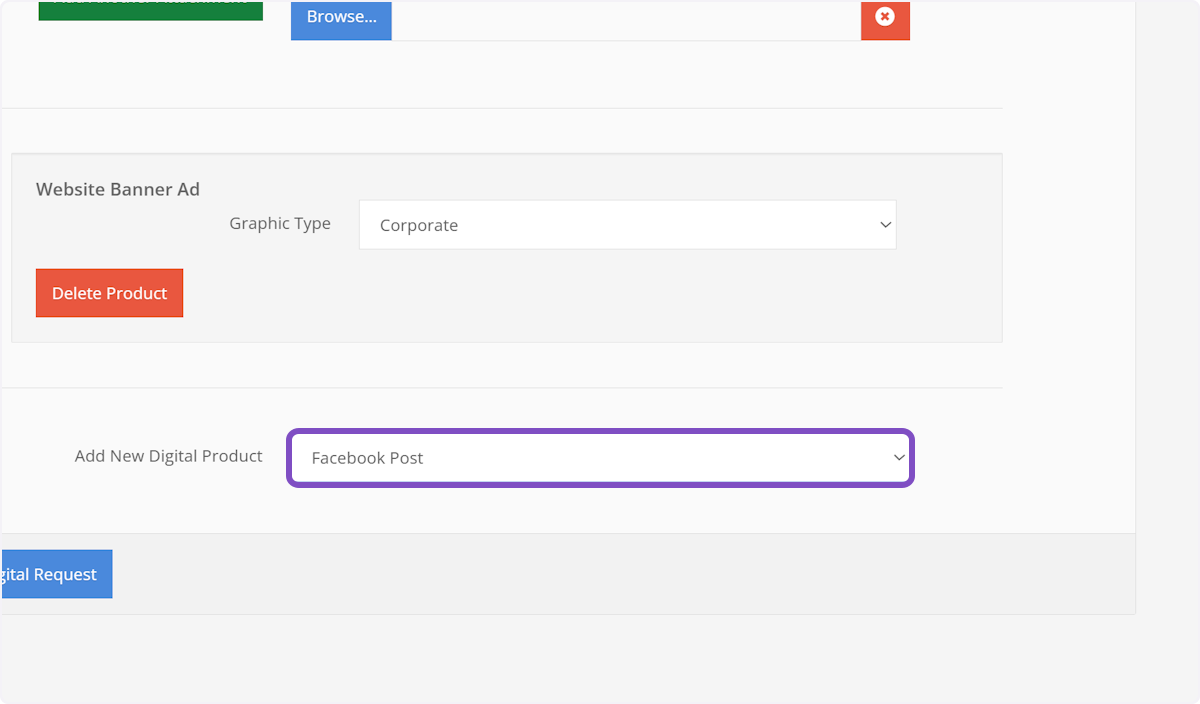Screen dimensions: 1200x704
Task: Click chevron arrow on Facebook Post dropdown
Action: (x=898, y=458)
